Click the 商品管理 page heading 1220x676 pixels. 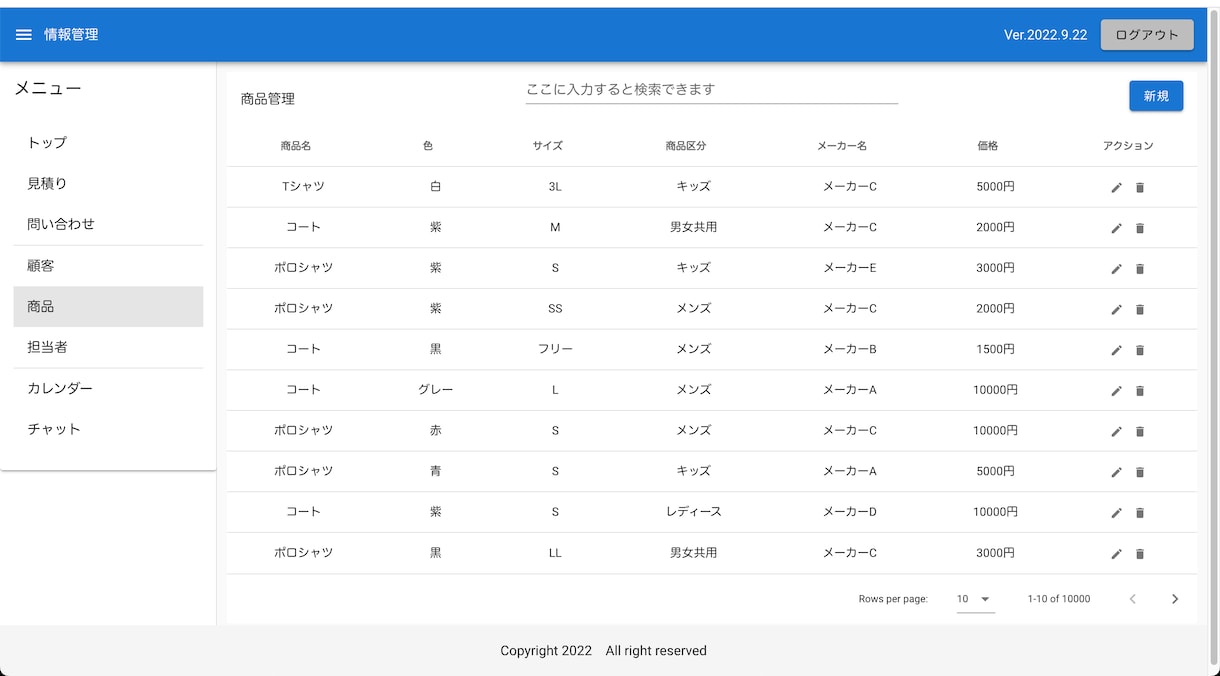pos(268,99)
